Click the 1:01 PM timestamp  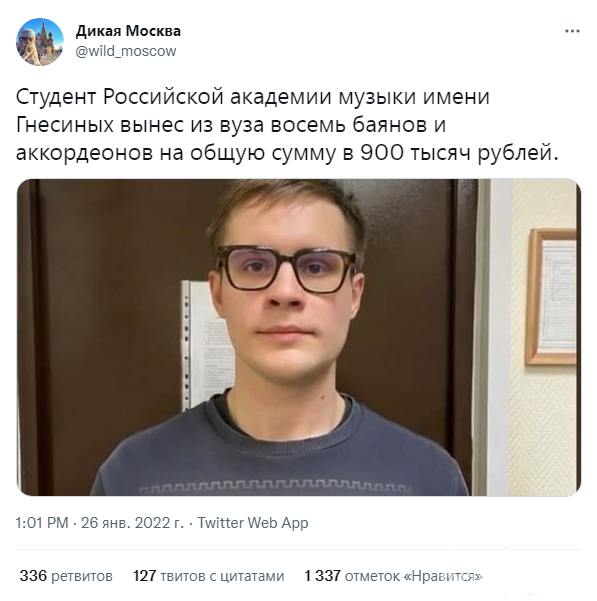click(42, 523)
